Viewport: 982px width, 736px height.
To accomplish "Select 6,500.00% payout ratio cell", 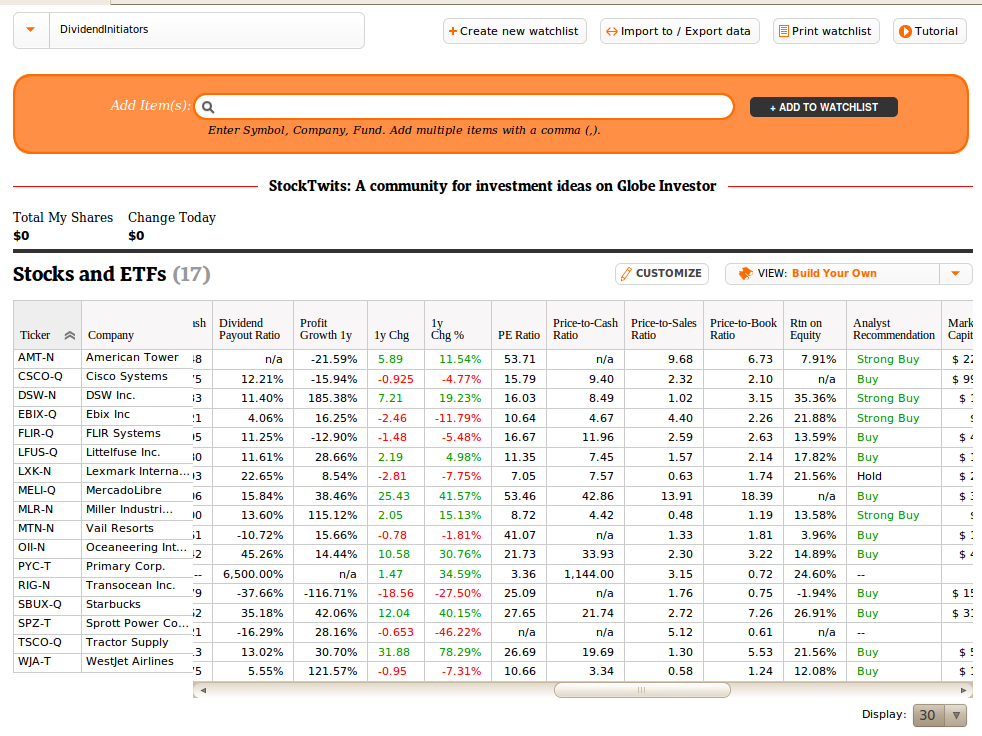I will coord(252,574).
